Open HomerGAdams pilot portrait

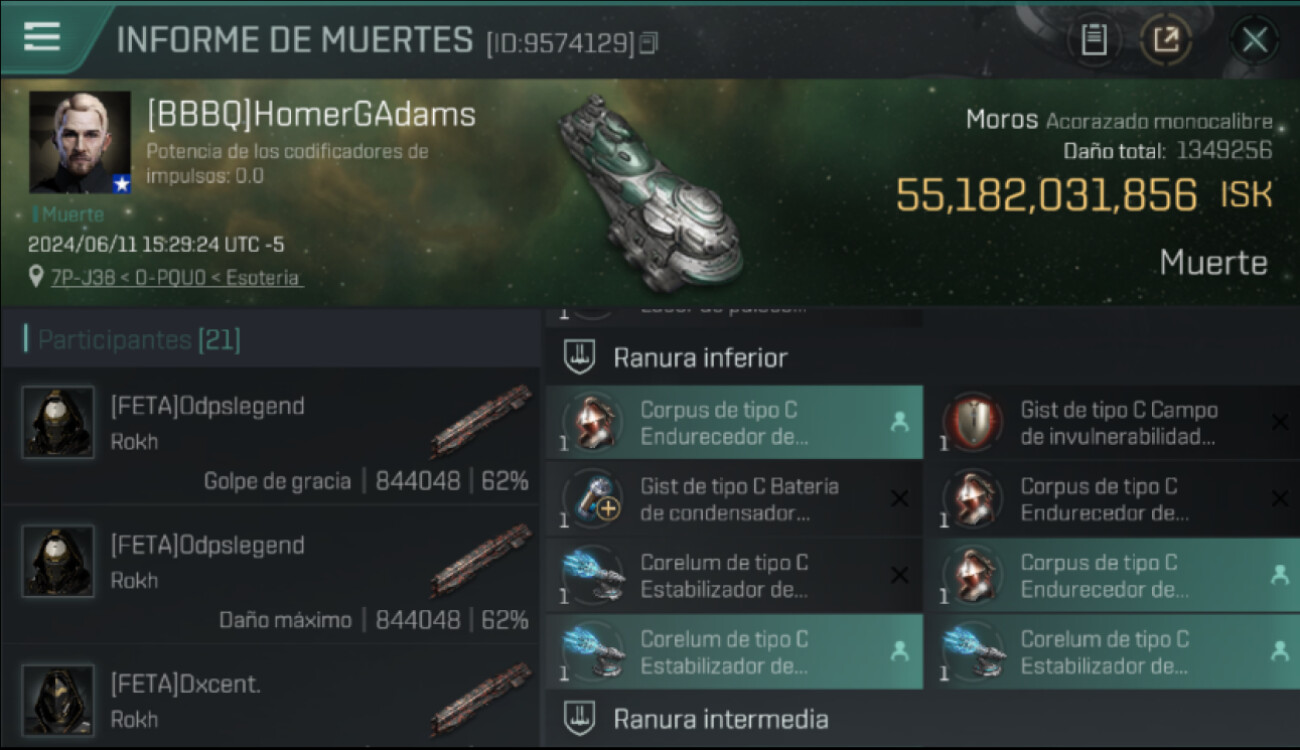(x=80, y=142)
